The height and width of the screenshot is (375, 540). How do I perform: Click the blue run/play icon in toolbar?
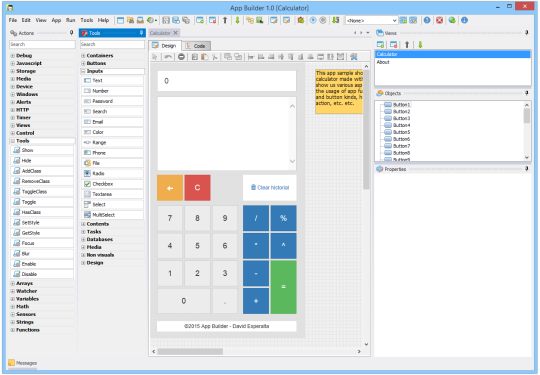(313, 20)
